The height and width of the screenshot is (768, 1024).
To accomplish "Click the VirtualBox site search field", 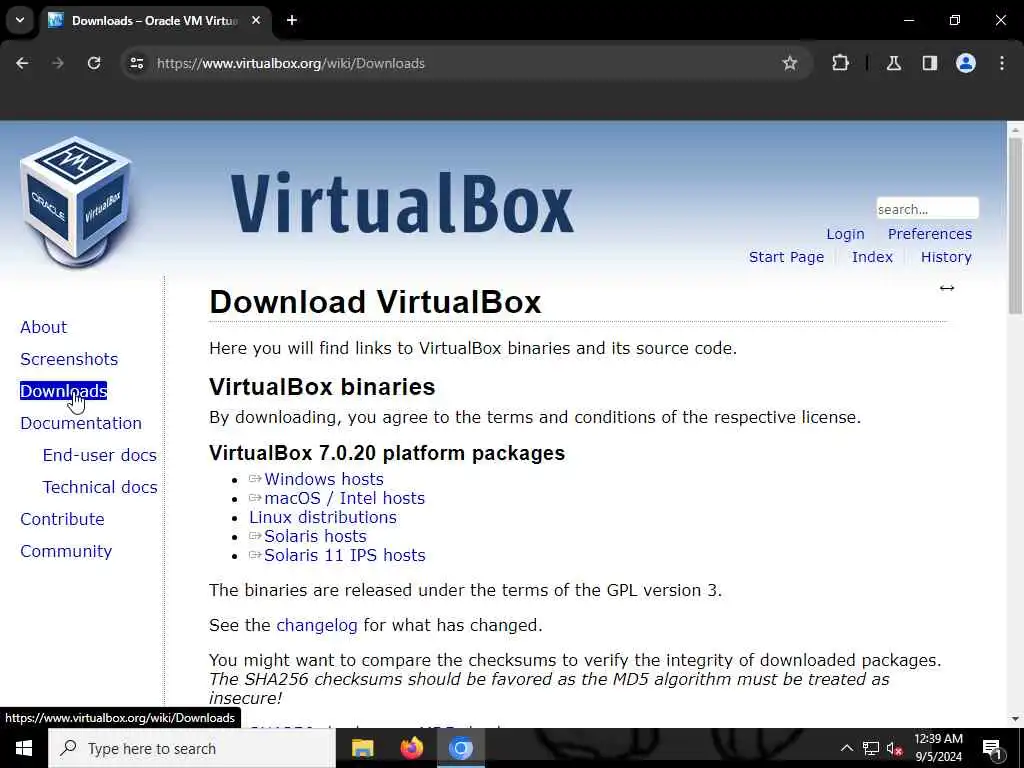I will pyautogui.click(x=927, y=209).
